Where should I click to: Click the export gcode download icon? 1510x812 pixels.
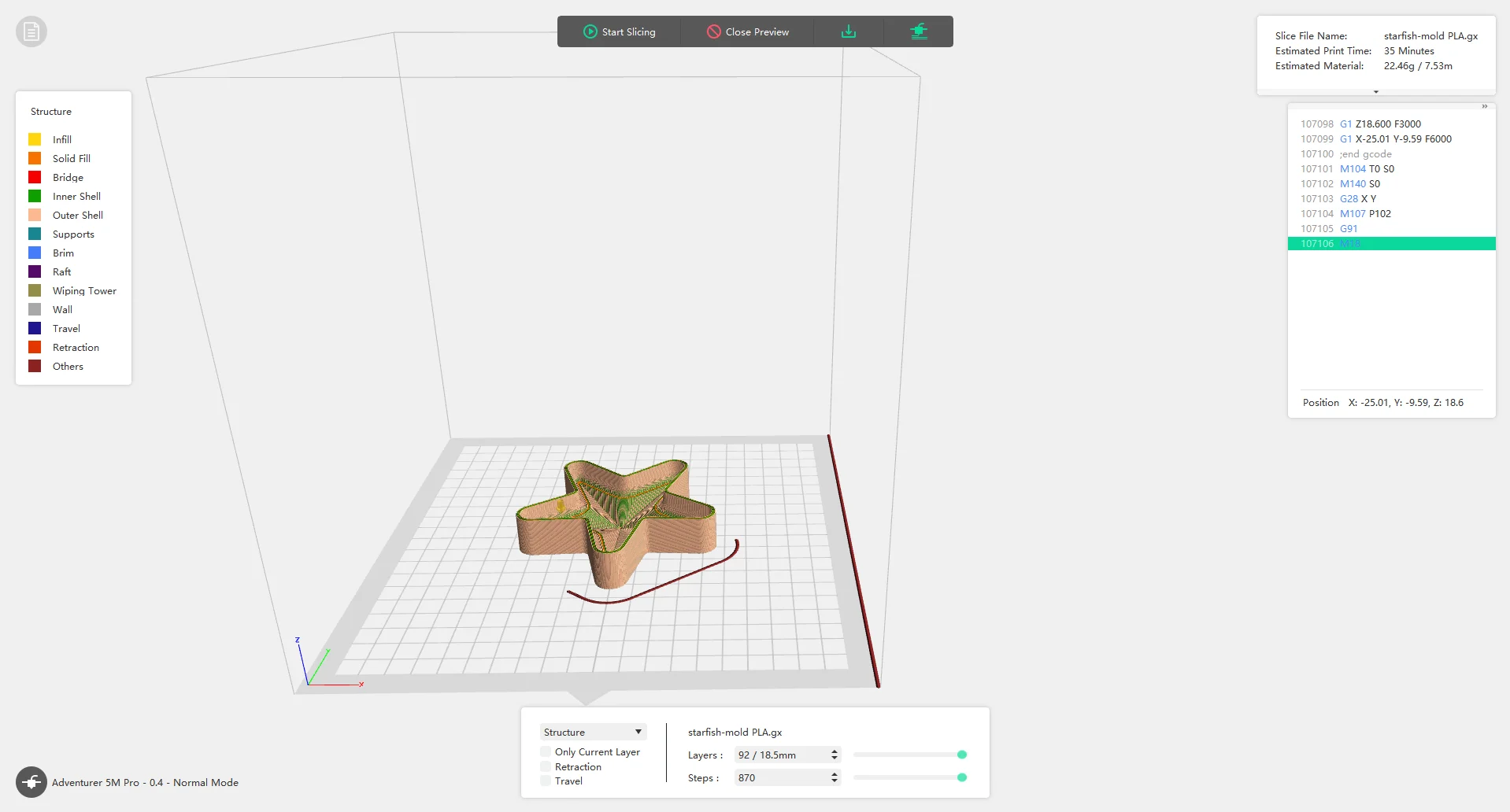[x=849, y=31]
